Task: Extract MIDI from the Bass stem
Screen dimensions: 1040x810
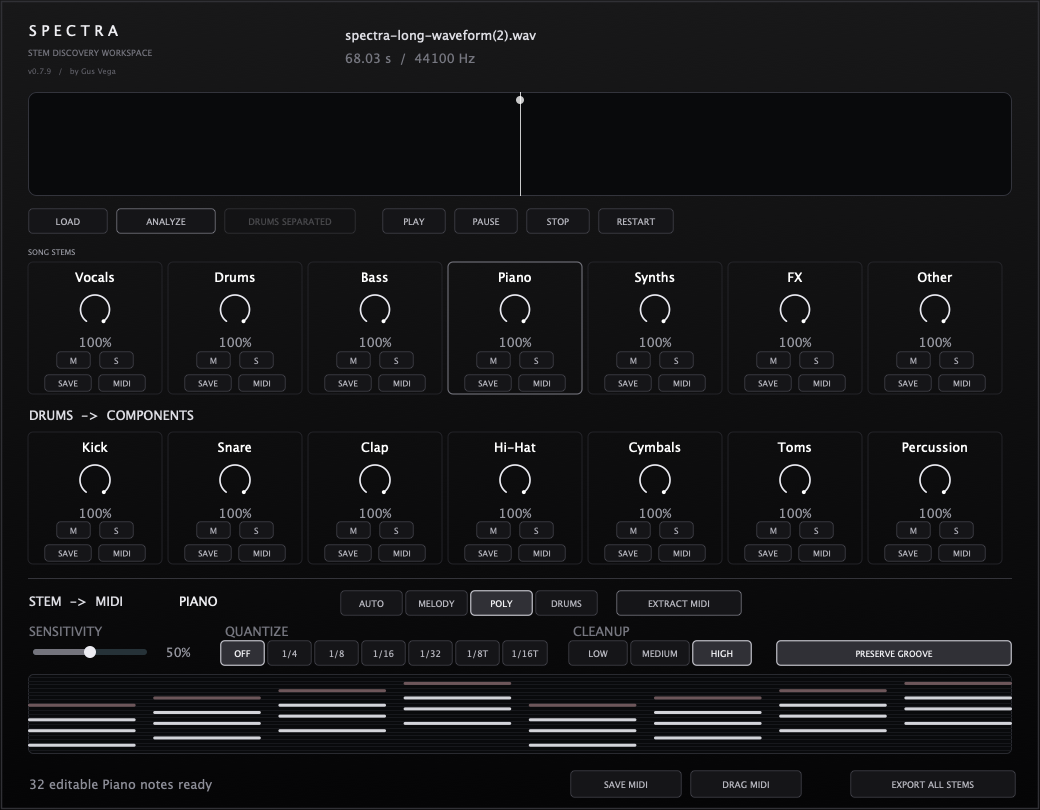Action: click(x=401, y=383)
